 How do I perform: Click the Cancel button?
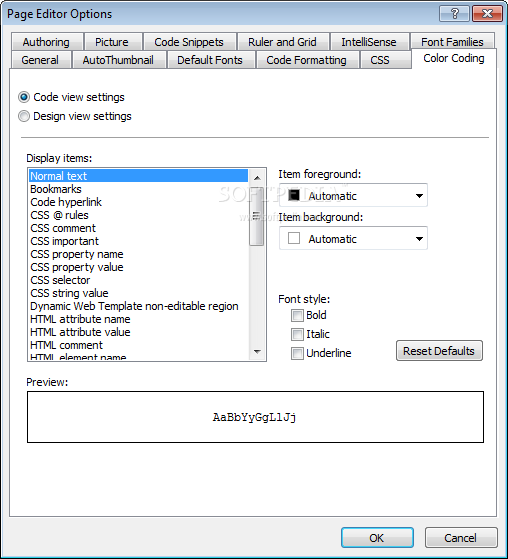tap(461, 538)
